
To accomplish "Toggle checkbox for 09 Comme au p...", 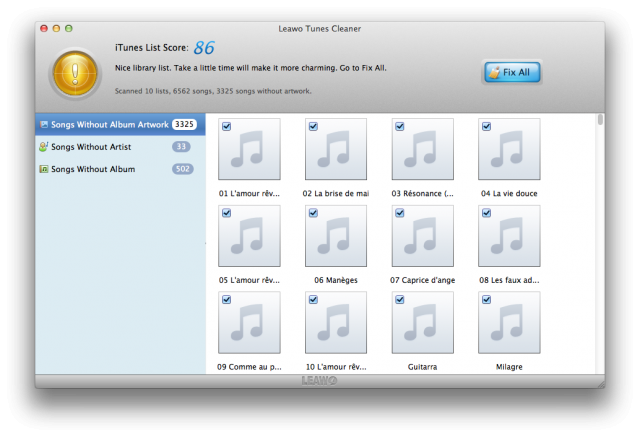I will click(227, 300).
